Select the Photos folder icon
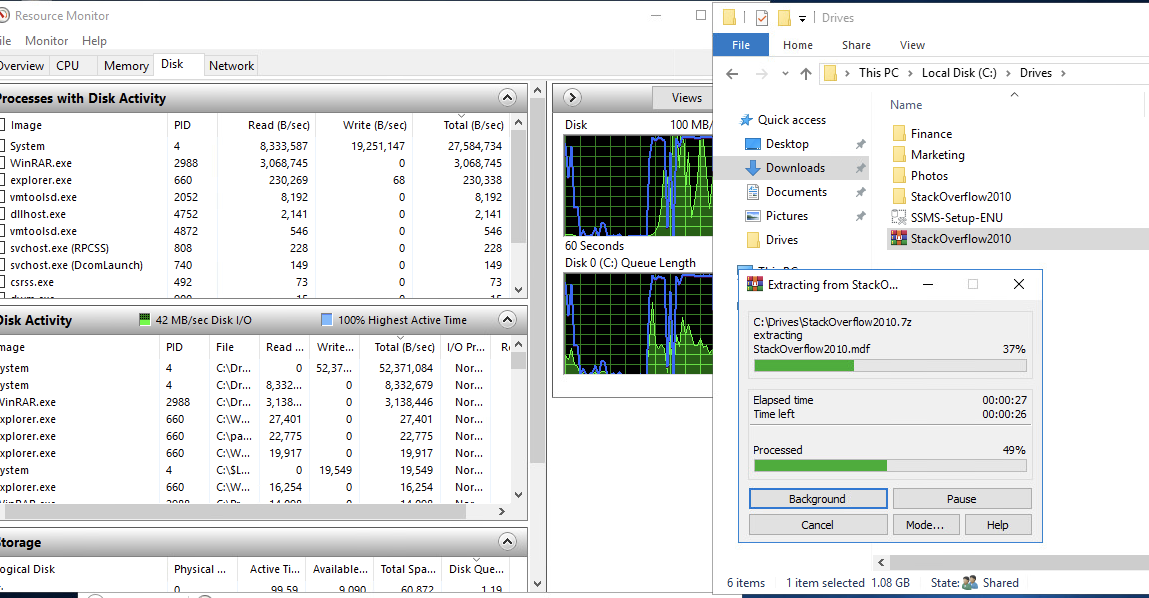Image resolution: width=1149 pixels, height=598 pixels. pyautogui.click(x=899, y=176)
